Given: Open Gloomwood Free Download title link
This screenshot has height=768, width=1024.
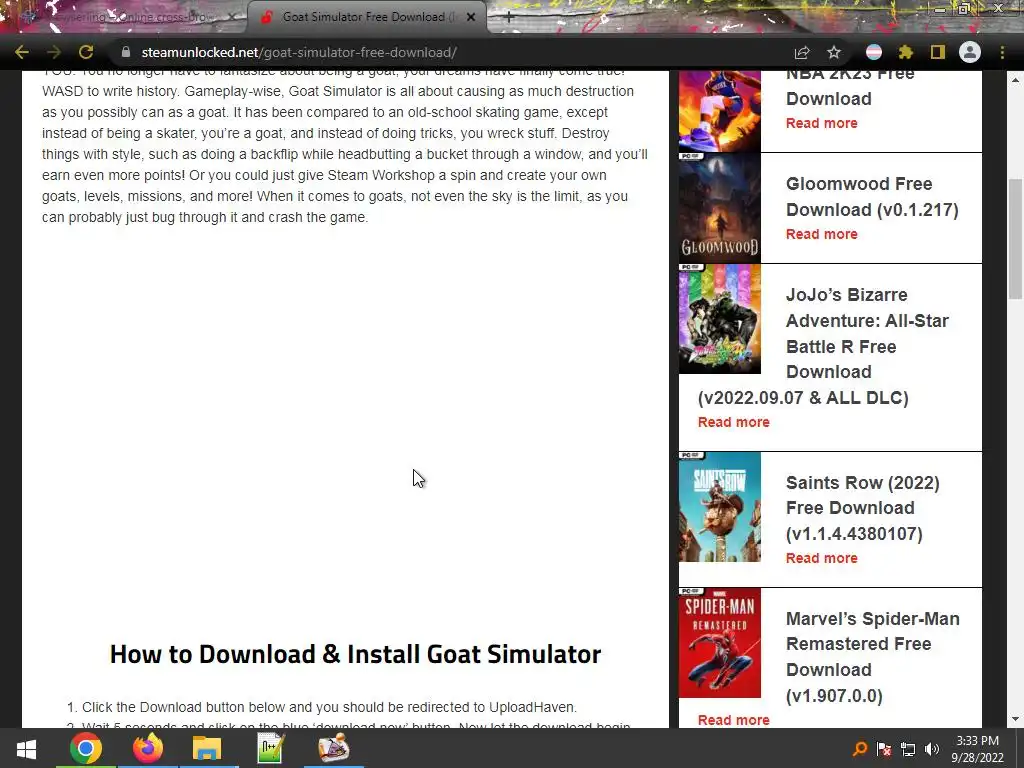Looking at the screenshot, I should (872, 197).
